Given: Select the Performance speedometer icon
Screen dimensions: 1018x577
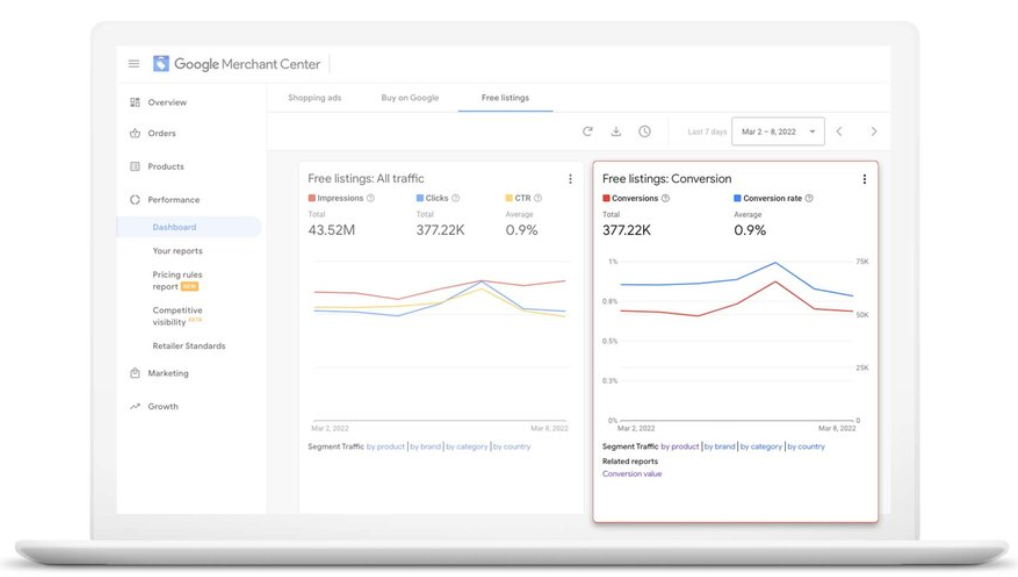Looking at the screenshot, I should [136, 199].
